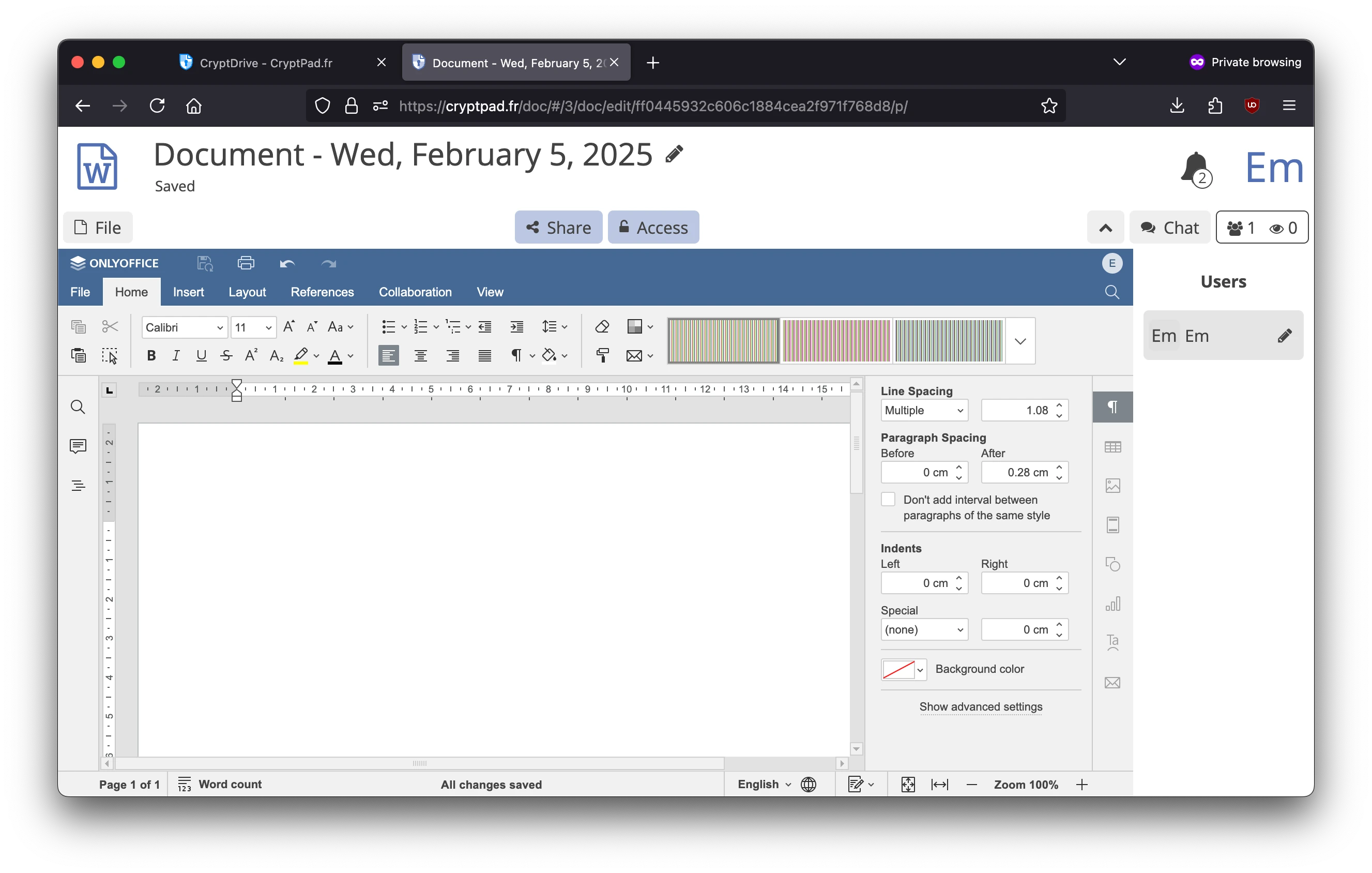Viewport: 1372px width, 873px height.
Task: Switch to the Insert tab
Action: point(189,292)
